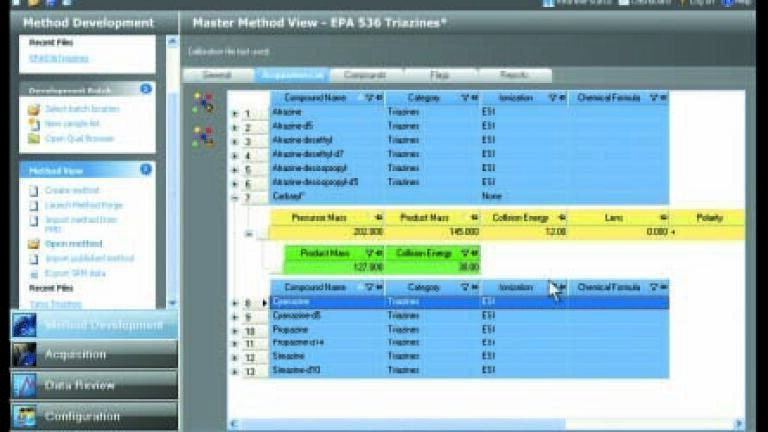
Task: Select the Simazine compound row
Action: coord(469,356)
